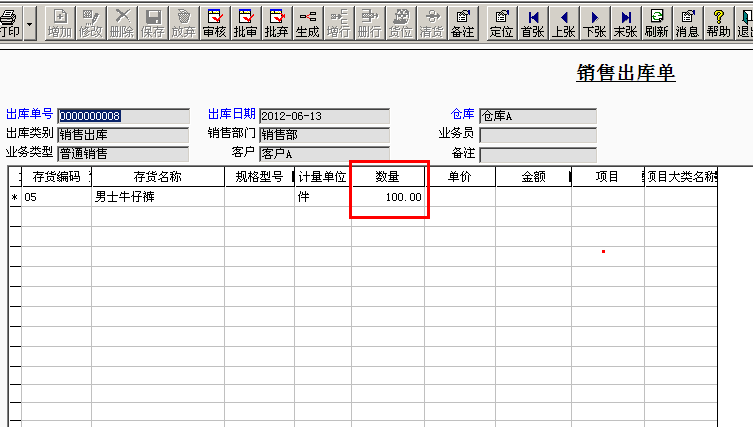The image size is (753, 427).
Task: Click the Locate (定位) toolbar button
Action: pos(502,23)
